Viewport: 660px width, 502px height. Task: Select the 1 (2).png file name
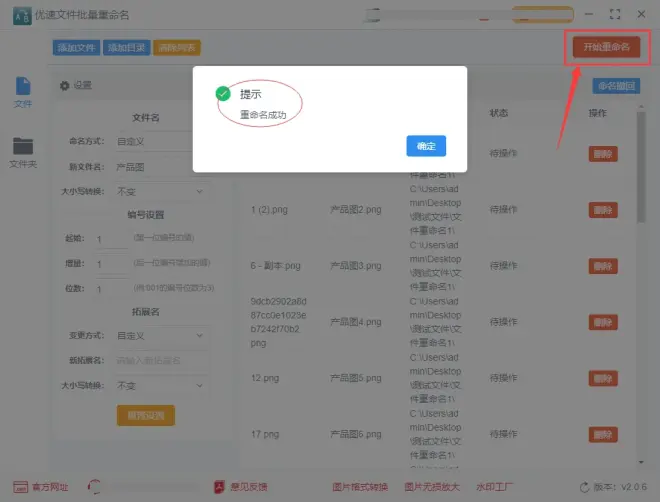click(x=269, y=210)
